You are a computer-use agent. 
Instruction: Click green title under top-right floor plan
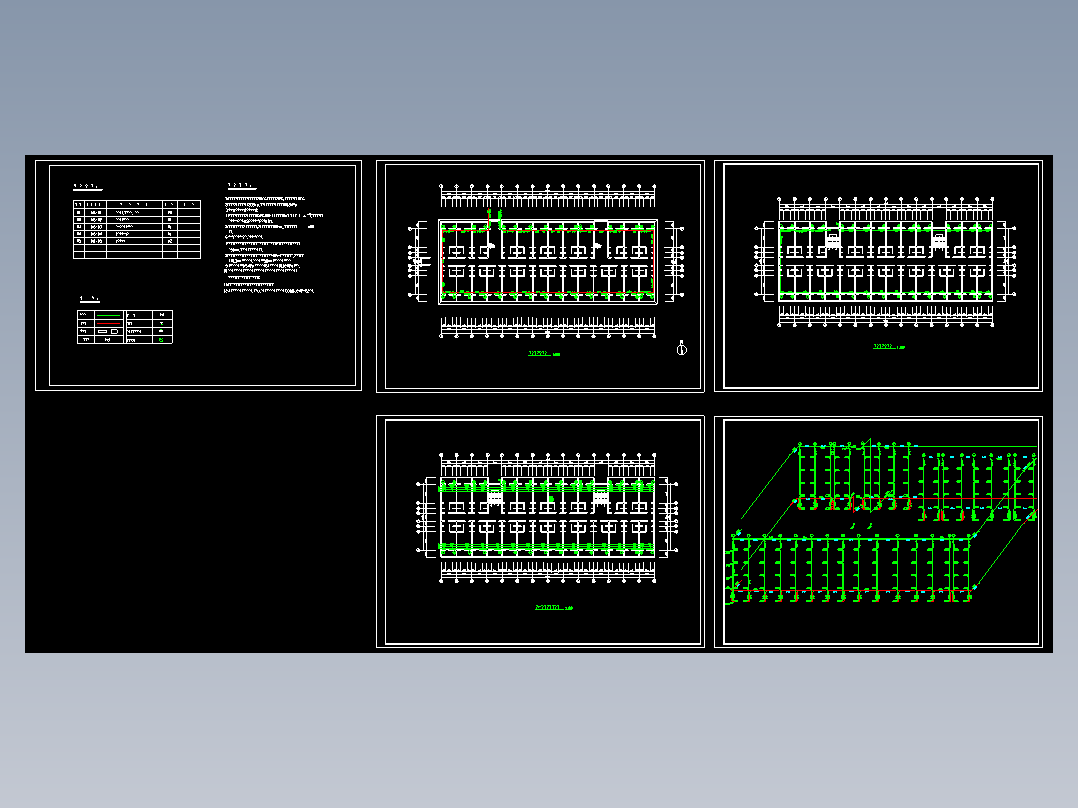click(888, 347)
